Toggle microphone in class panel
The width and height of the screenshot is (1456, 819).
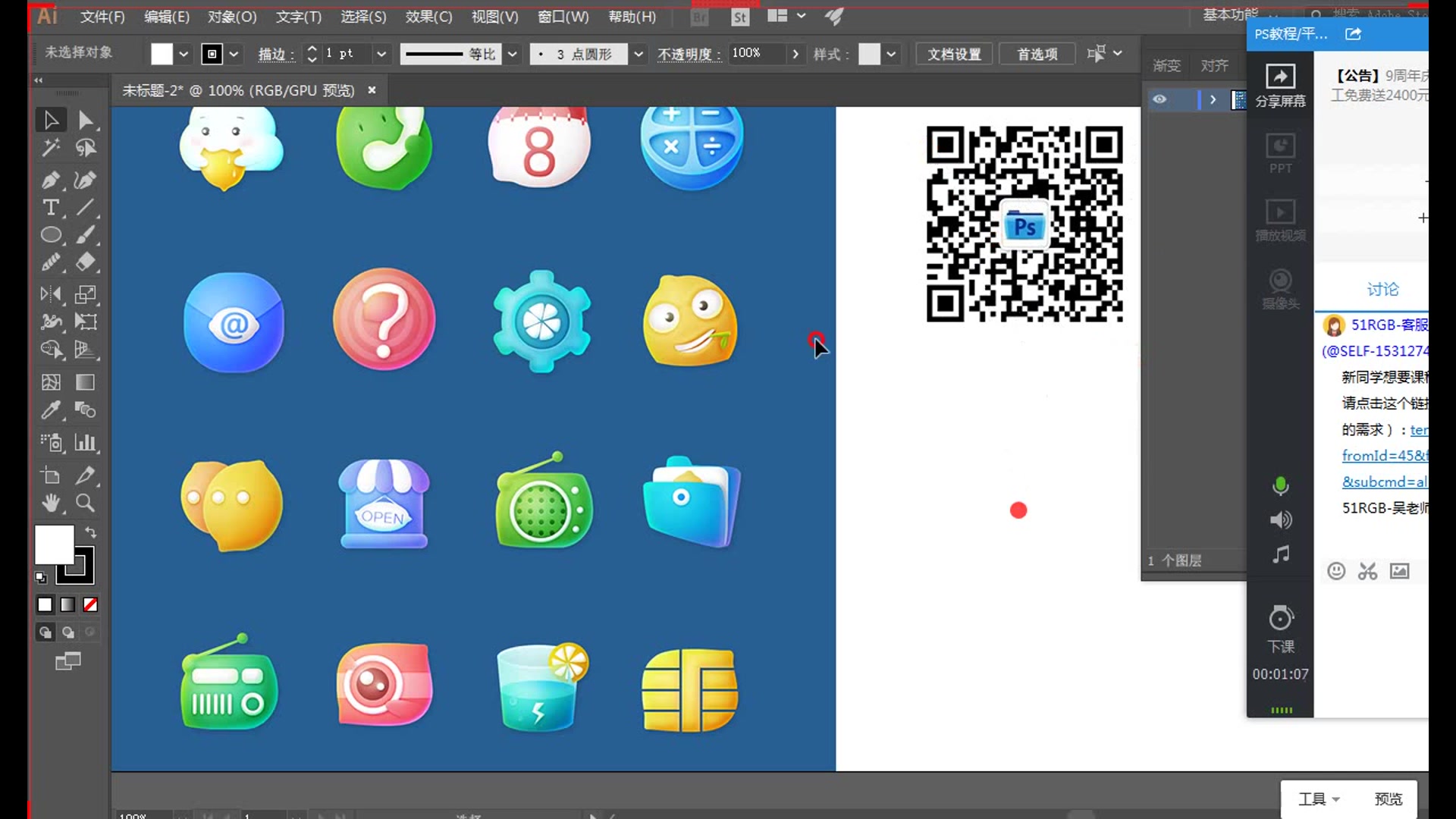click(1281, 485)
